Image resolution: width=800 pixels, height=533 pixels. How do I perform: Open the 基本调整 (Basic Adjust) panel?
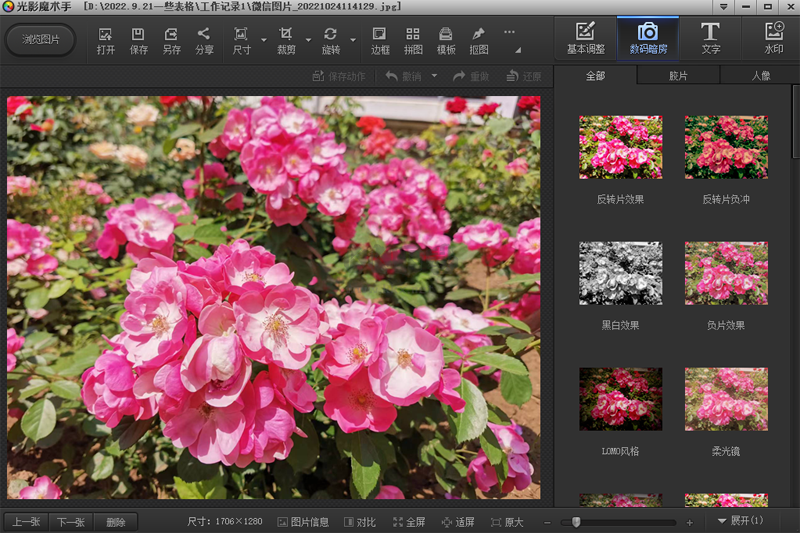(x=585, y=38)
